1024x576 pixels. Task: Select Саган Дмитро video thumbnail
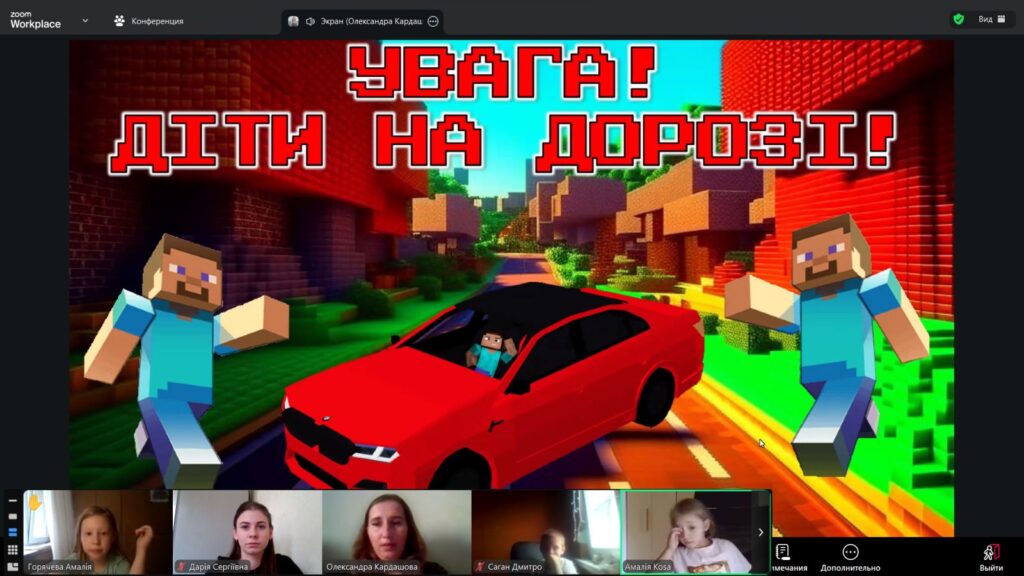(546, 532)
